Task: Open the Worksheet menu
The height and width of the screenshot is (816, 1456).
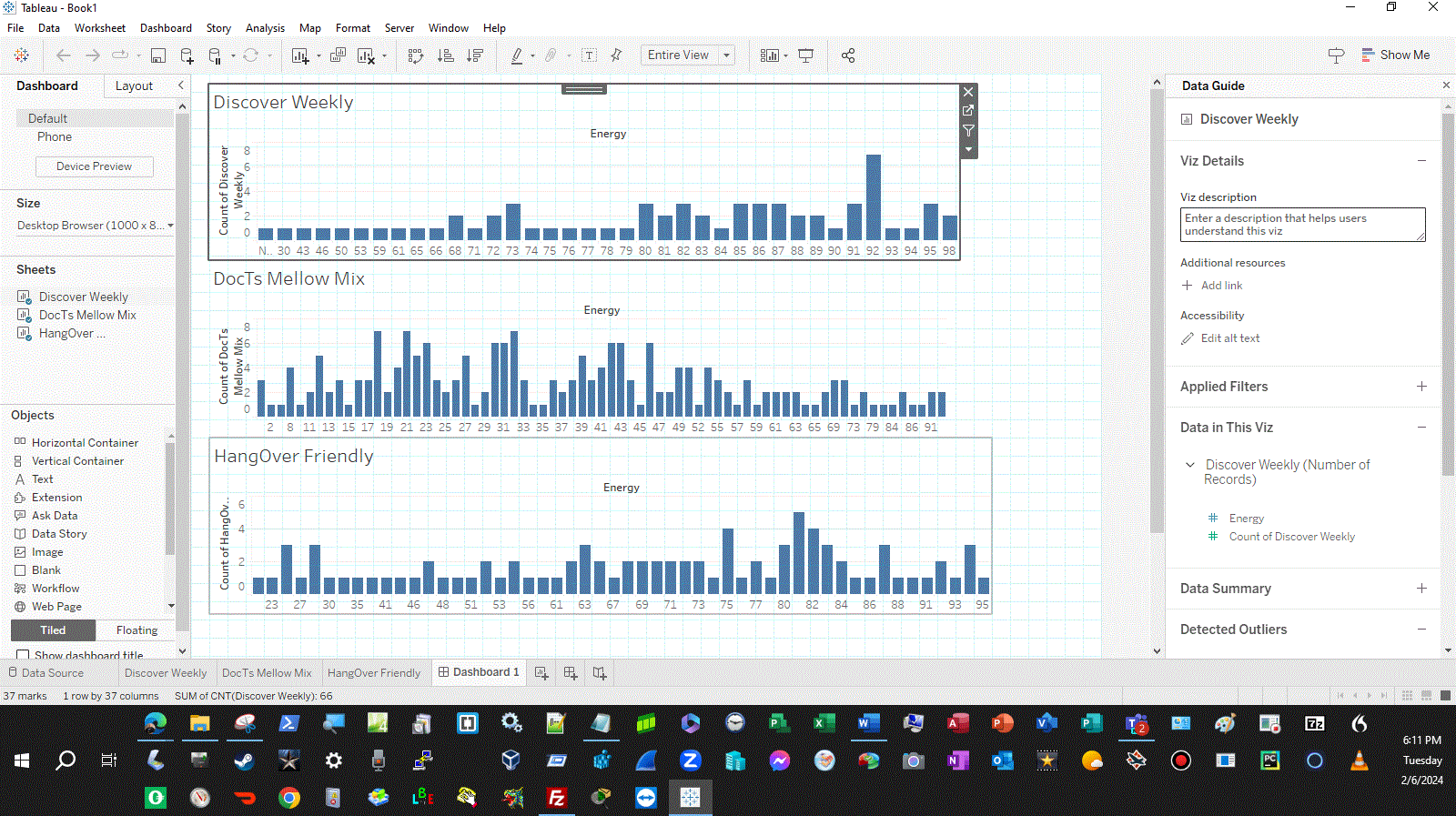Action: 100,28
